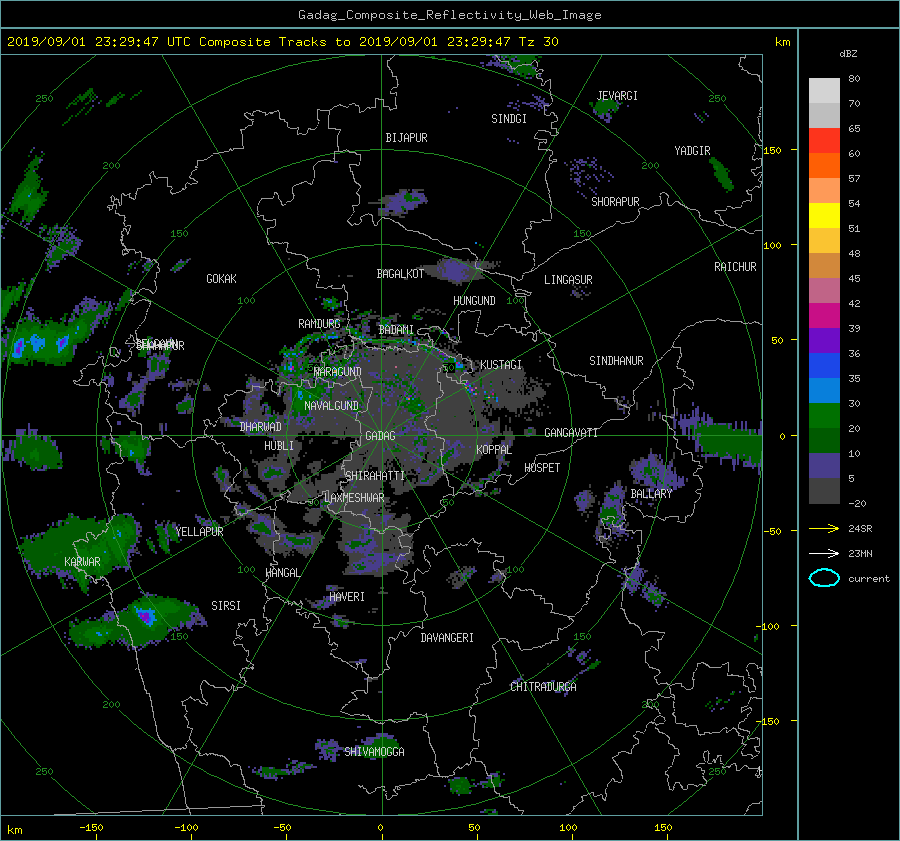
Task: Select the magenta 39 dBZ color swatch
Action: (x=824, y=316)
